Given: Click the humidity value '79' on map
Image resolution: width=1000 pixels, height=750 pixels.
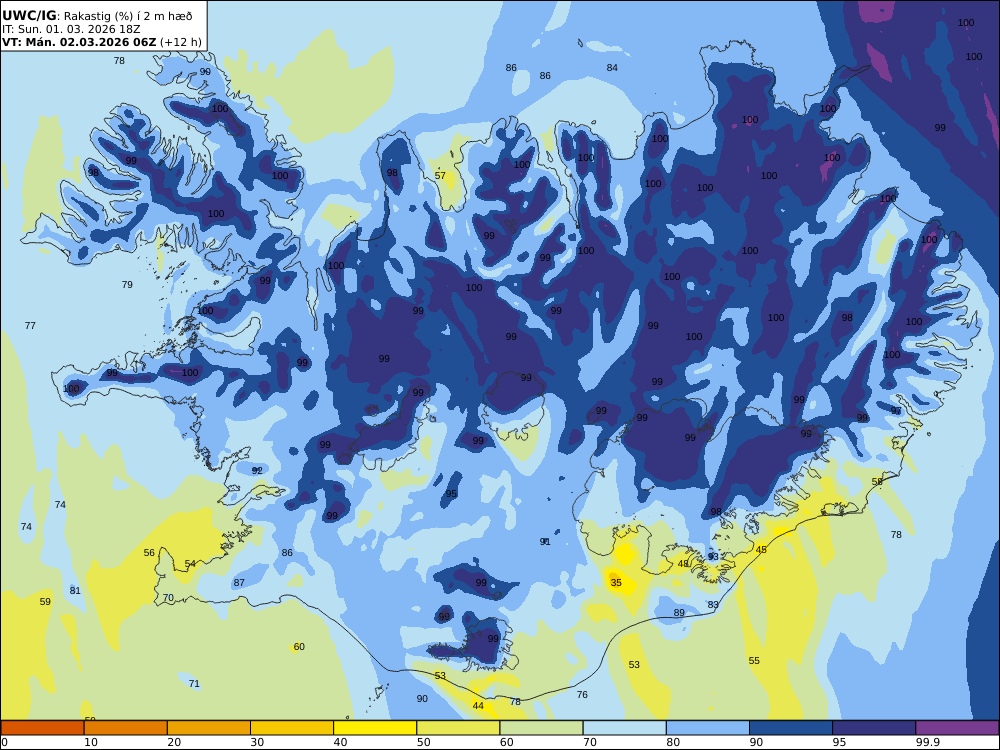Looking at the screenshot, I should [128, 284].
